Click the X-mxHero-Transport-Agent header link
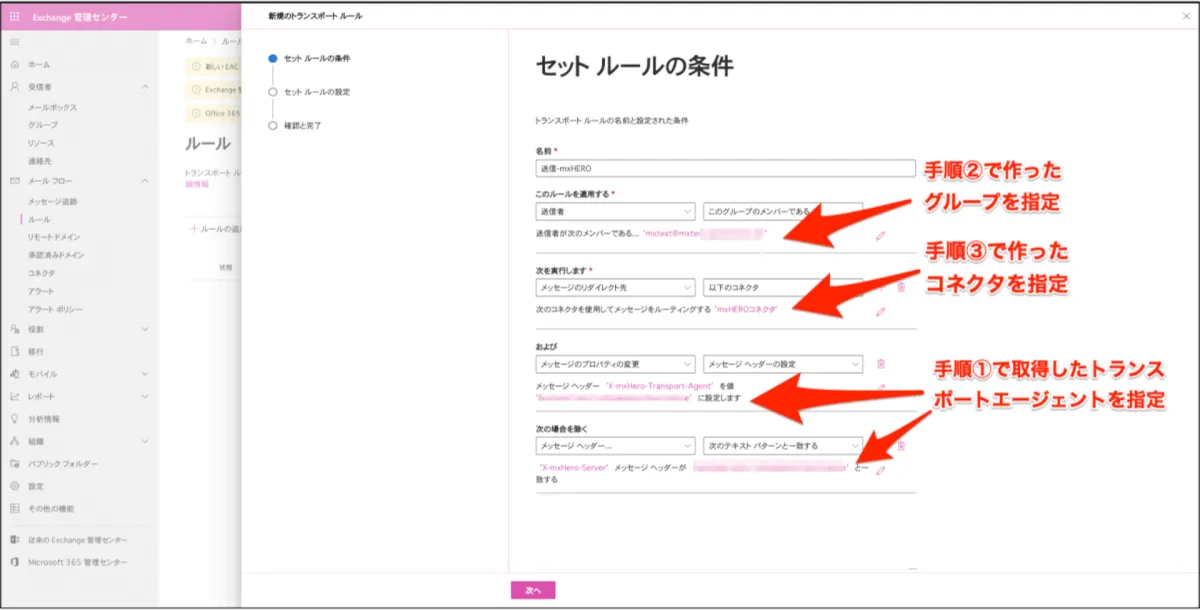The height and width of the screenshot is (610, 1200). point(659,386)
